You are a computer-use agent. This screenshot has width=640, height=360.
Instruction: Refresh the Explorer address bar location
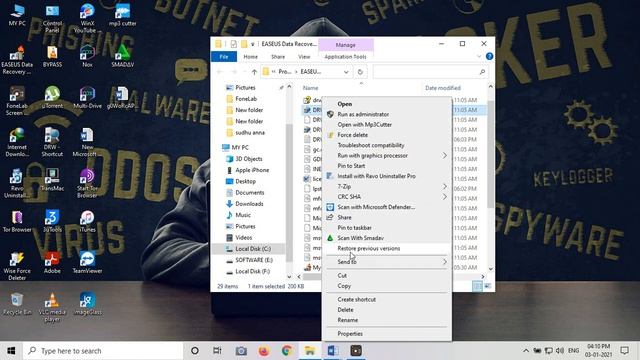[360, 72]
